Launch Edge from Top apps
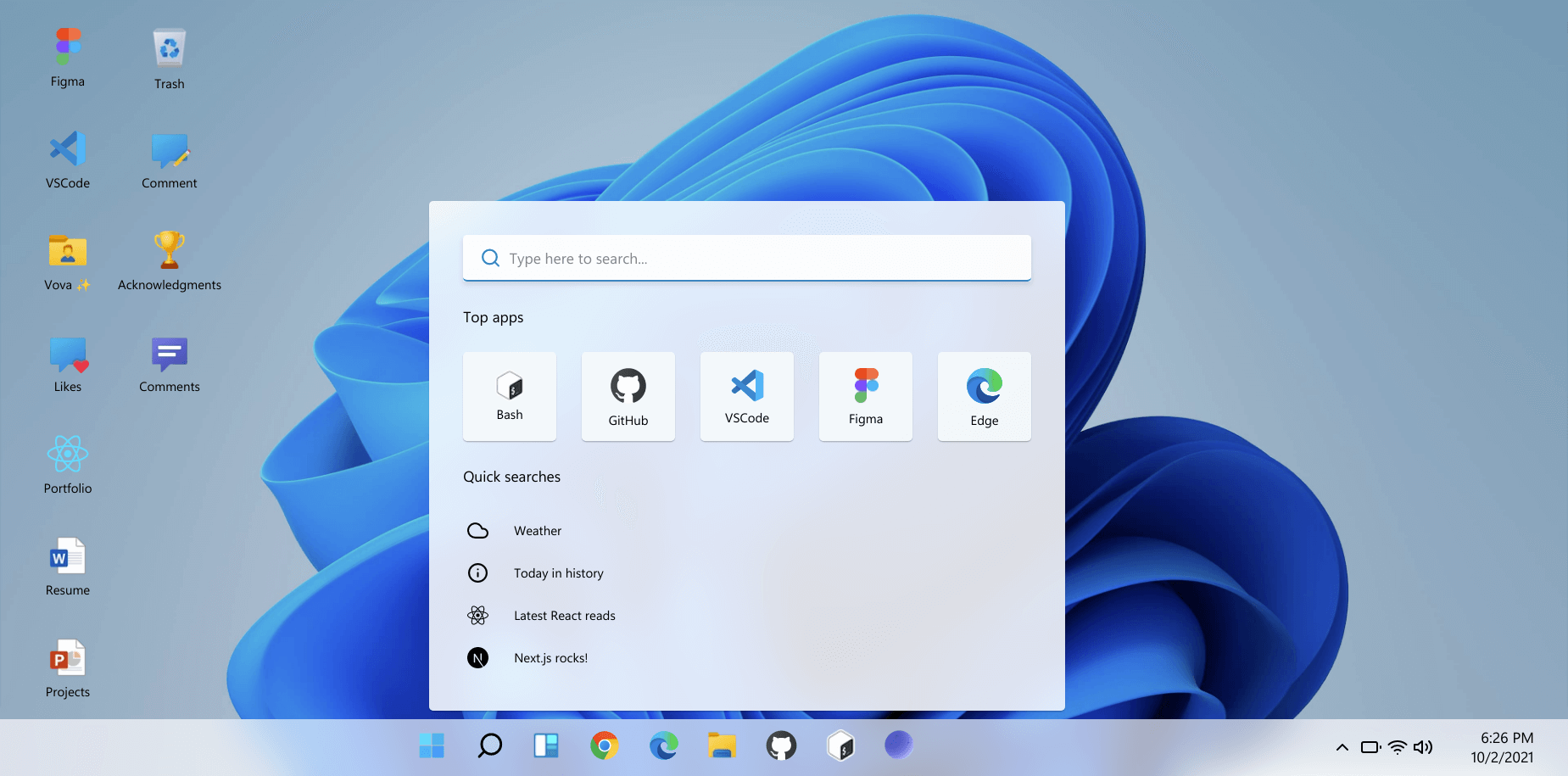1568x776 pixels. 985,396
